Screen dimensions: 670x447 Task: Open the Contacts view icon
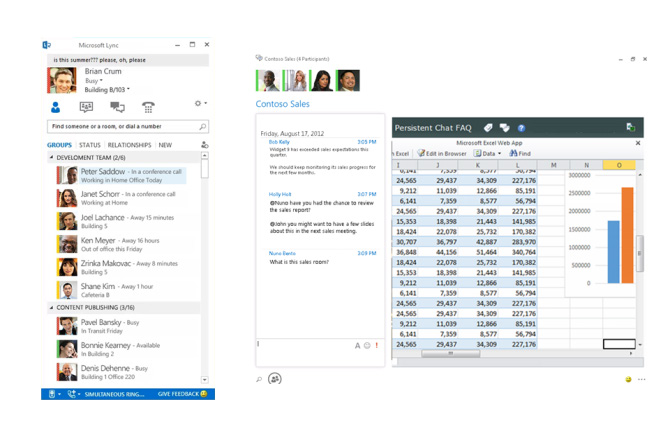click(56, 107)
